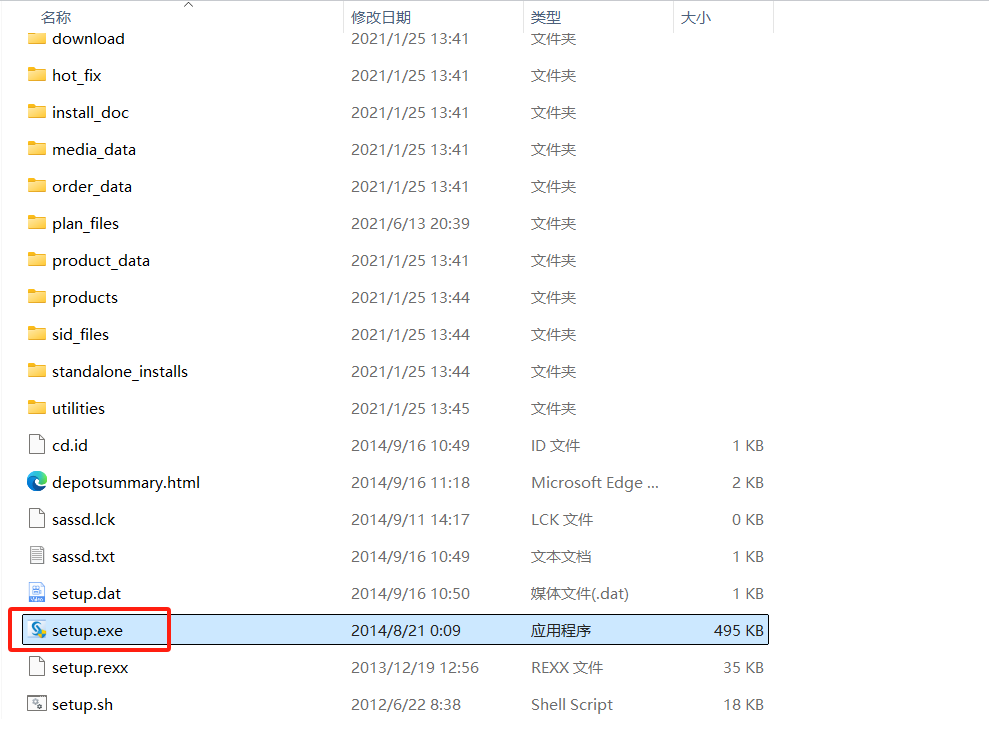This screenshot has height=737, width=989.
Task: Click the Microsoft Edge ... type cell
Action: (x=595, y=483)
